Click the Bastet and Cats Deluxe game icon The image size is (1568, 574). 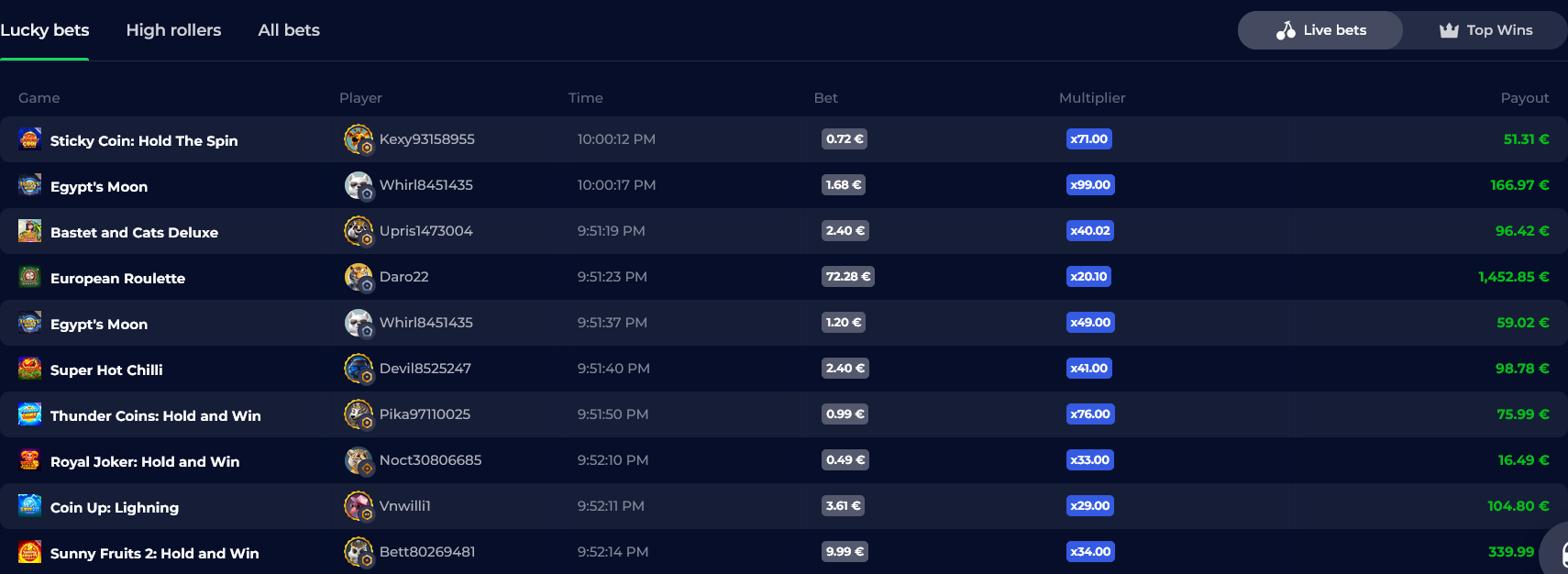(29, 231)
